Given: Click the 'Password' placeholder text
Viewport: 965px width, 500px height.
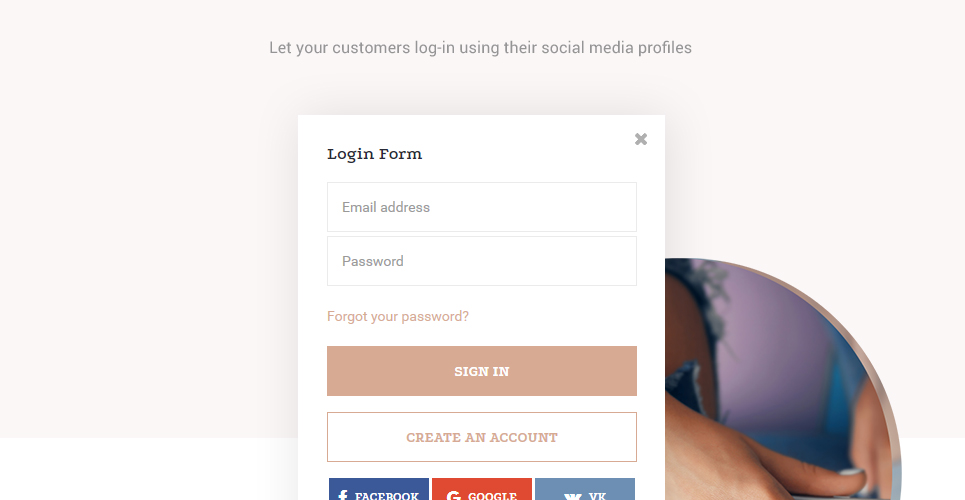Looking at the screenshot, I should (373, 261).
